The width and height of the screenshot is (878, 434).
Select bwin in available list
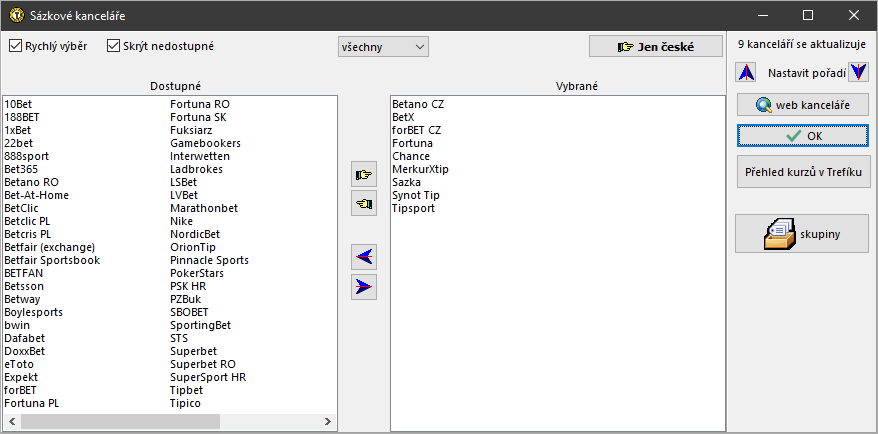click(17, 325)
